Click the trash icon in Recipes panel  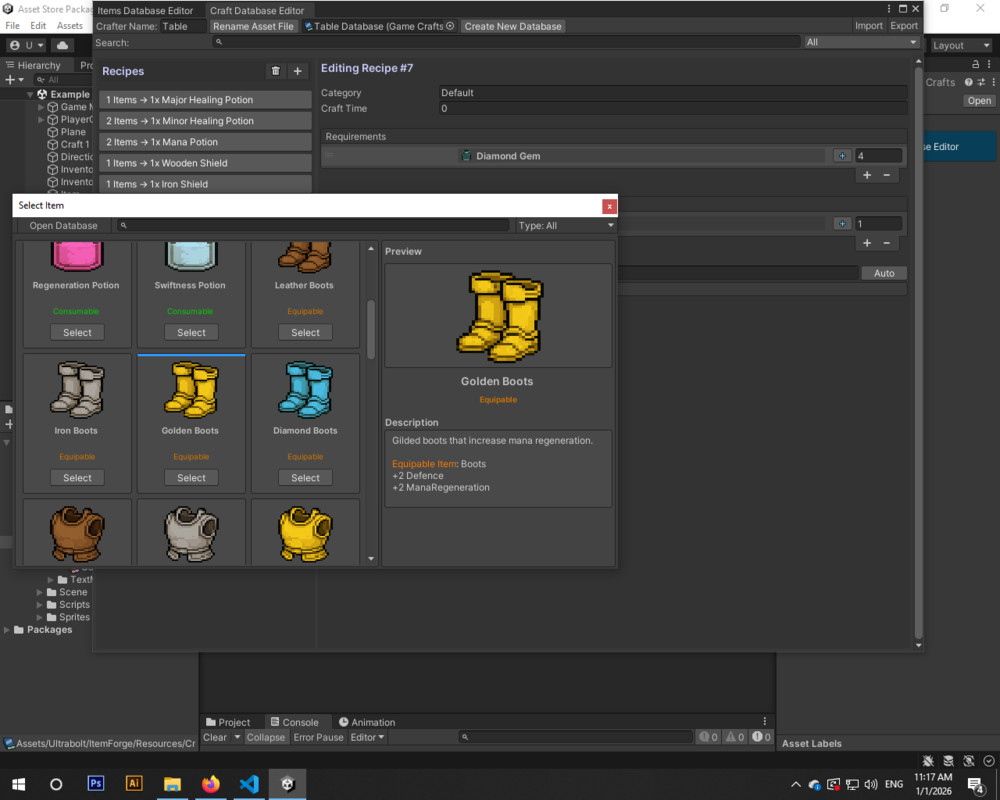click(x=274, y=71)
